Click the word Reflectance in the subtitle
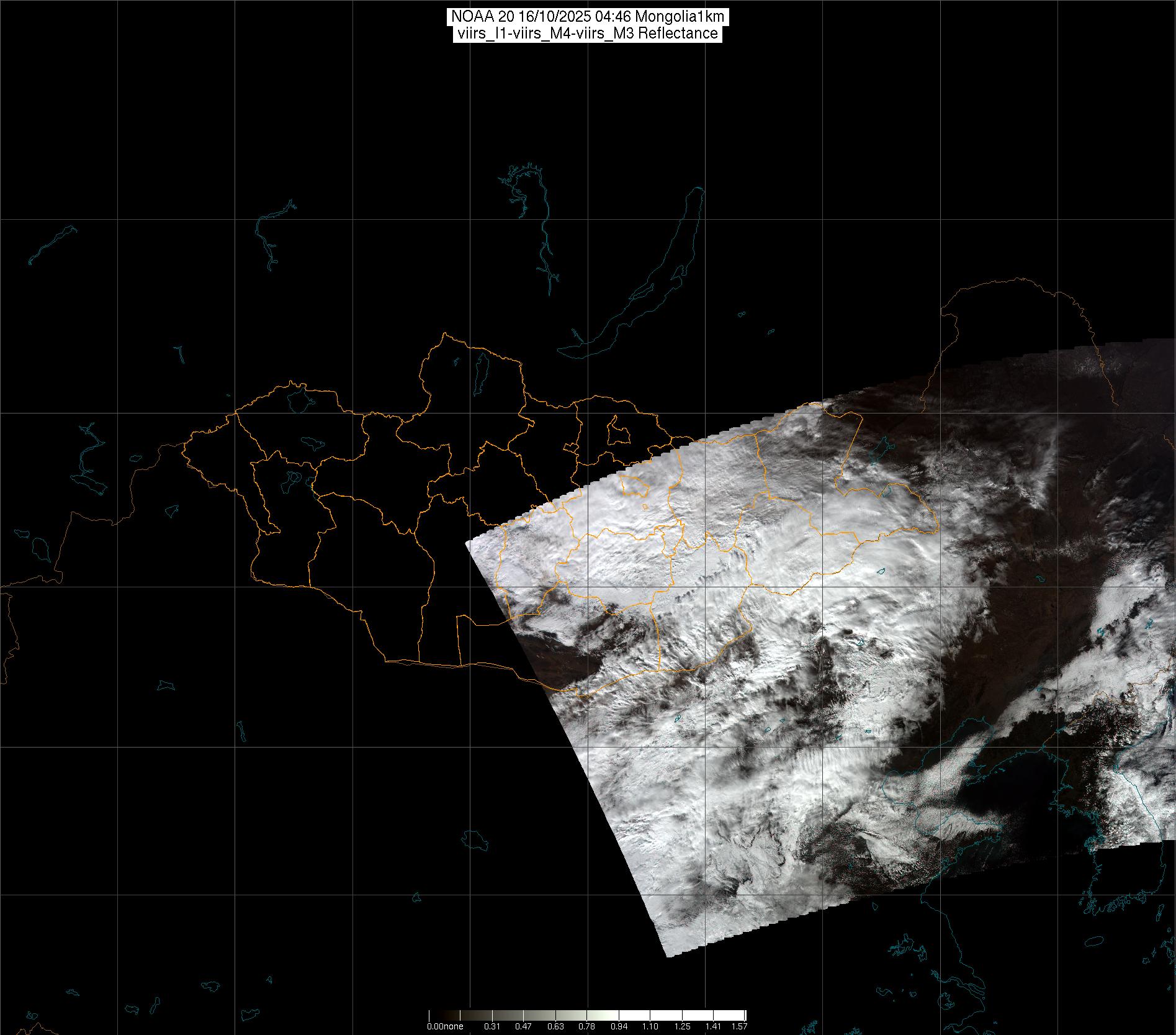1176x1035 pixels. pos(678,34)
